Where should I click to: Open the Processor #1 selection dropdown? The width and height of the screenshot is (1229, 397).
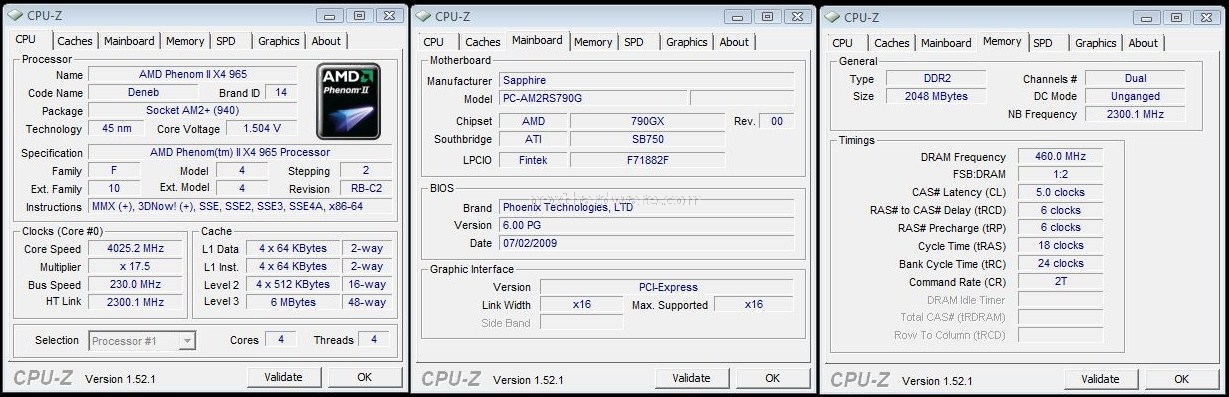coord(141,341)
